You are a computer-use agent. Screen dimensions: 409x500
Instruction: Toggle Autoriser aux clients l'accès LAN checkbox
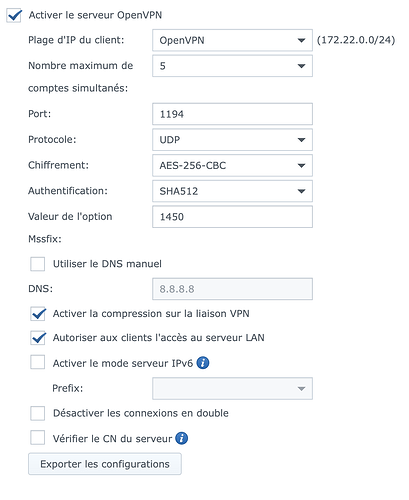pos(37,338)
